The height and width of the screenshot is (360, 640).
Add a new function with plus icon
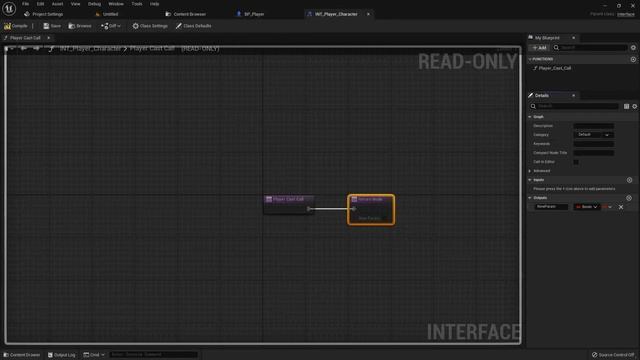click(x=633, y=59)
